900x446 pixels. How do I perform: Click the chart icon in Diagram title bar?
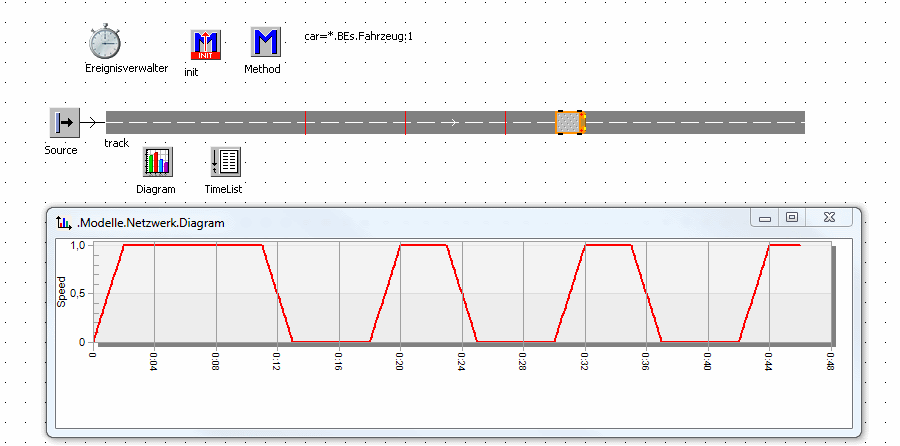pos(65,223)
